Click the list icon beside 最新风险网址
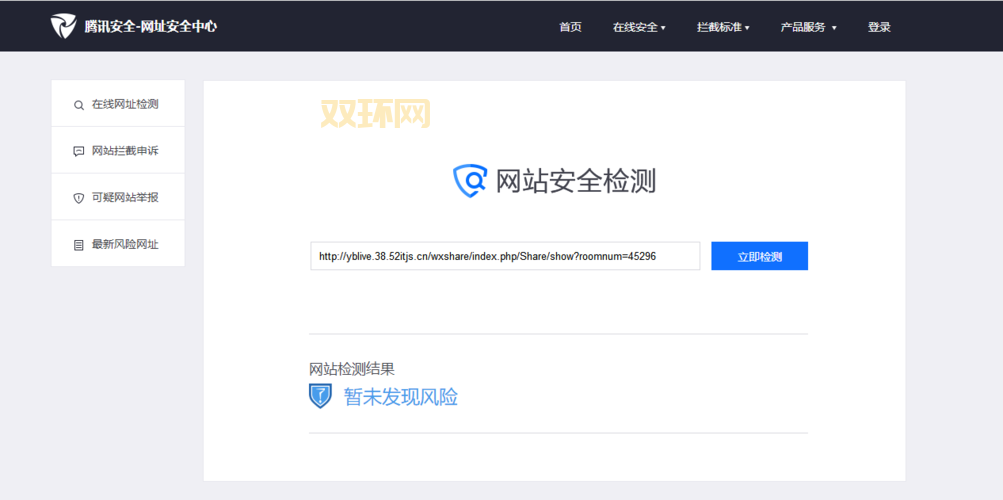Screen dimensions: 1003x500 click(x=79, y=245)
